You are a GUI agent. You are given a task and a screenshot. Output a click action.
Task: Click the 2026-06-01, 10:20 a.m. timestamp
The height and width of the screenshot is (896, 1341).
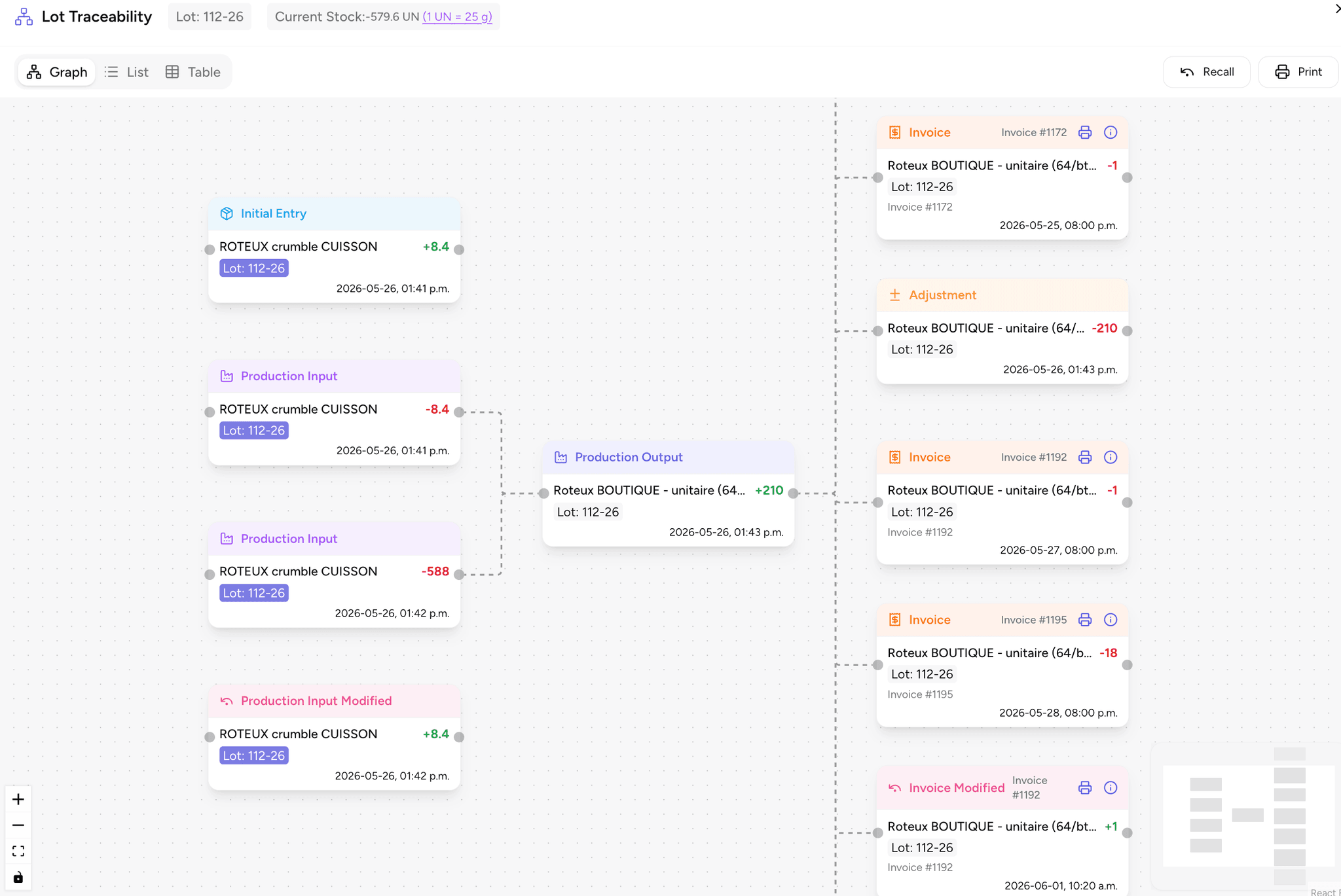(x=1061, y=886)
